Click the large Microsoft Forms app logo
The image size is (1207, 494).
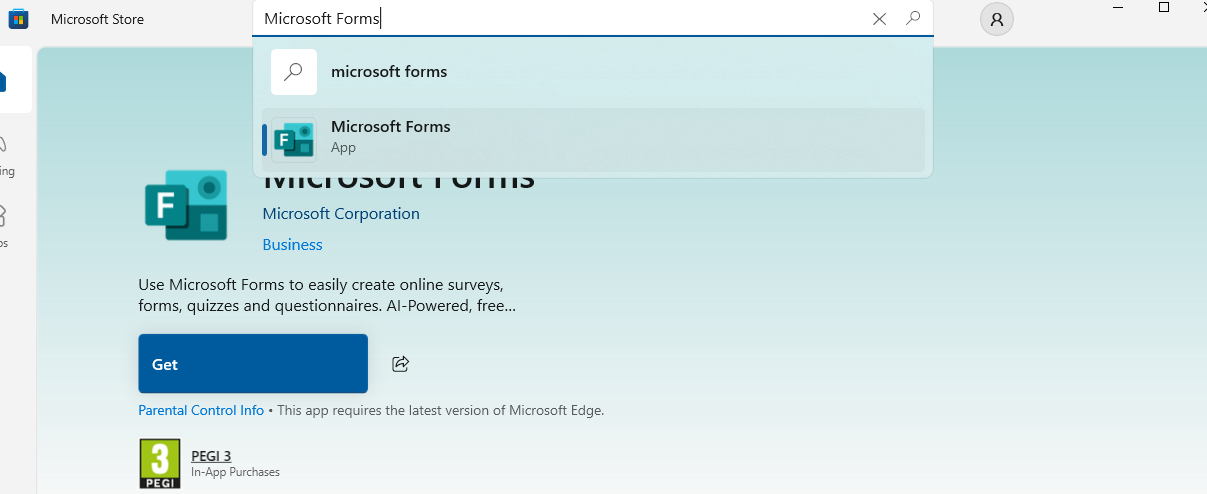(x=186, y=206)
